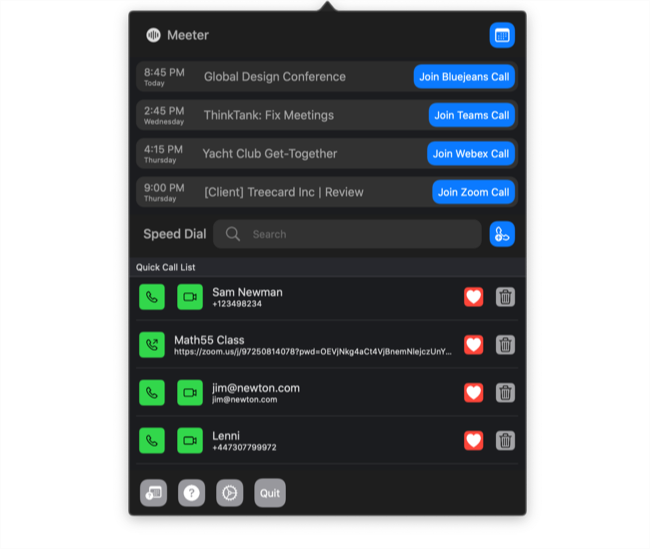Open the calendar view icon
The width and height of the screenshot is (650, 549).
coord(502,35)
